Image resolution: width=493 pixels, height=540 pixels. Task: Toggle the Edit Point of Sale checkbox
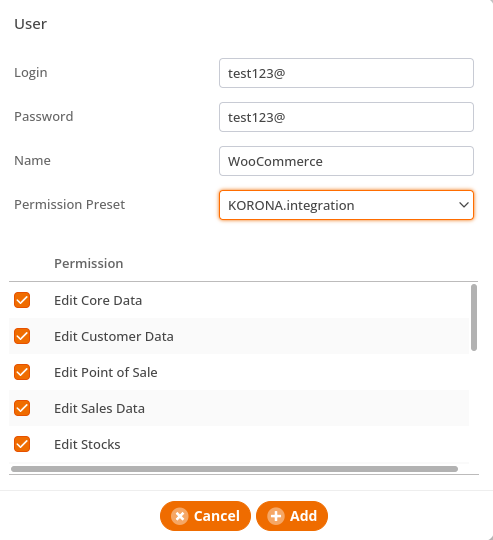[22, 372]
